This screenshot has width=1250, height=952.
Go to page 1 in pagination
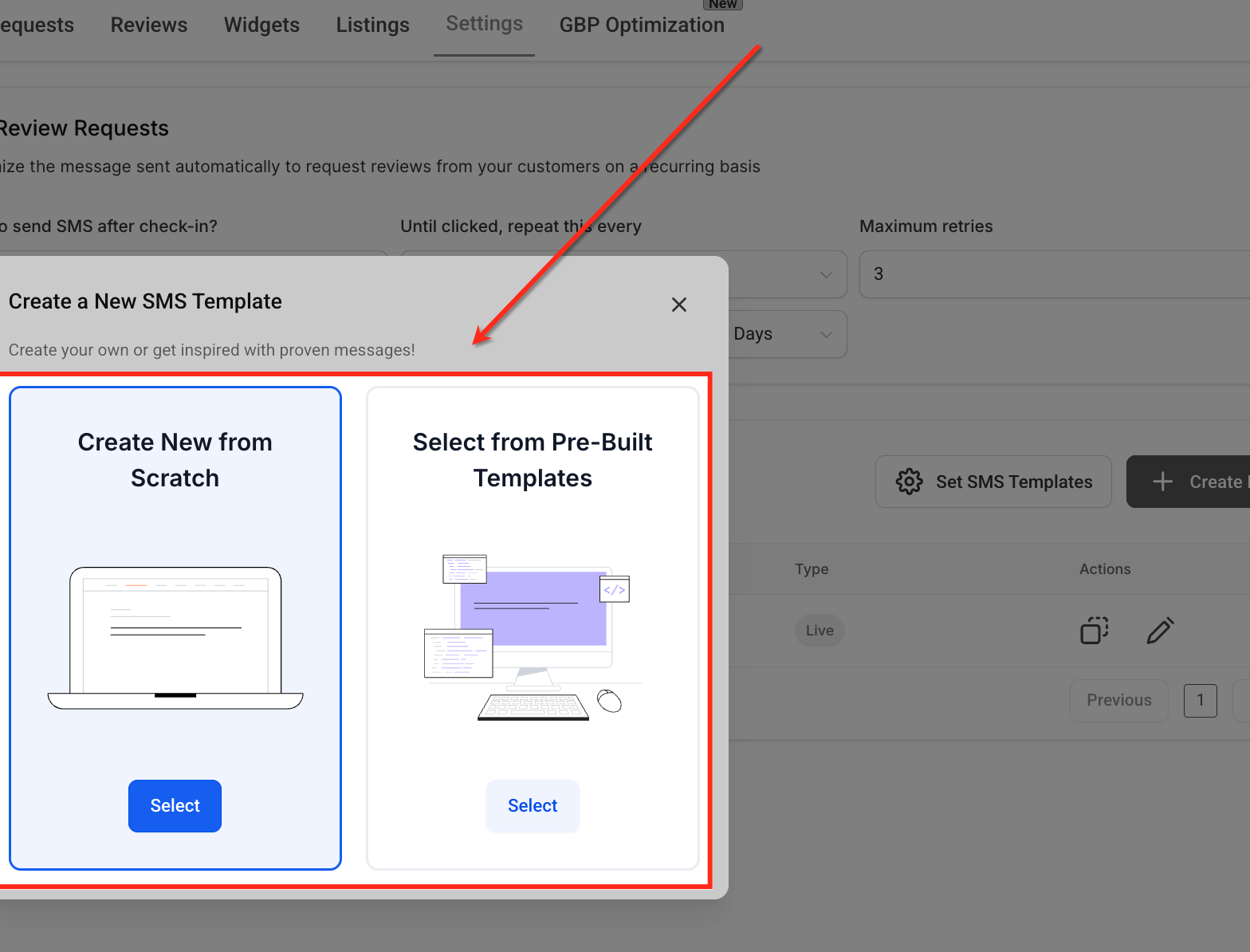pos(1201,701)
